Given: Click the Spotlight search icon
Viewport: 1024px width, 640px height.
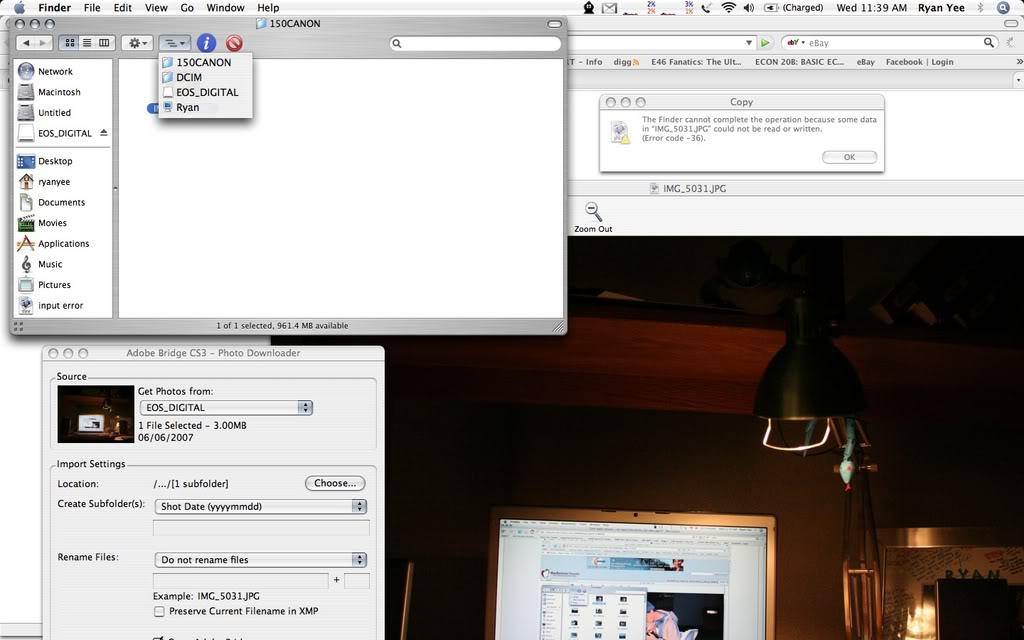Looking at the screenshot, I should [x=1003, y=8].
